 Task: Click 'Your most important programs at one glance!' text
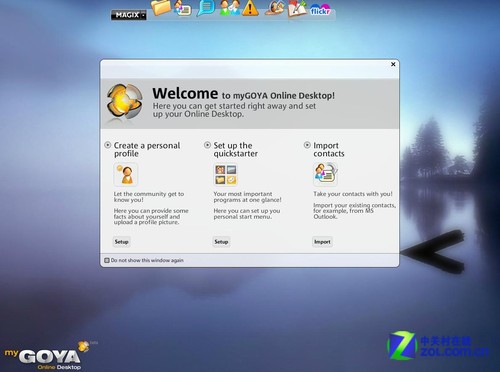(247, 197)
